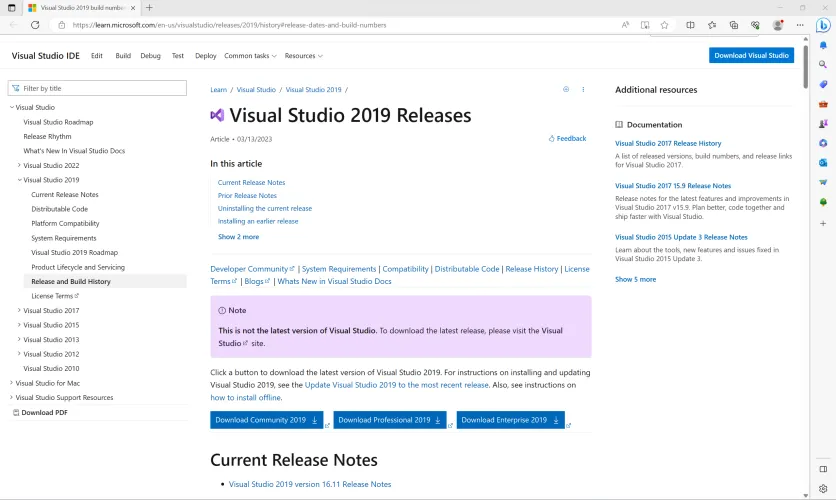Open the Resources dropdown in header
836x500 pixels.
click(x=303, y=56)
